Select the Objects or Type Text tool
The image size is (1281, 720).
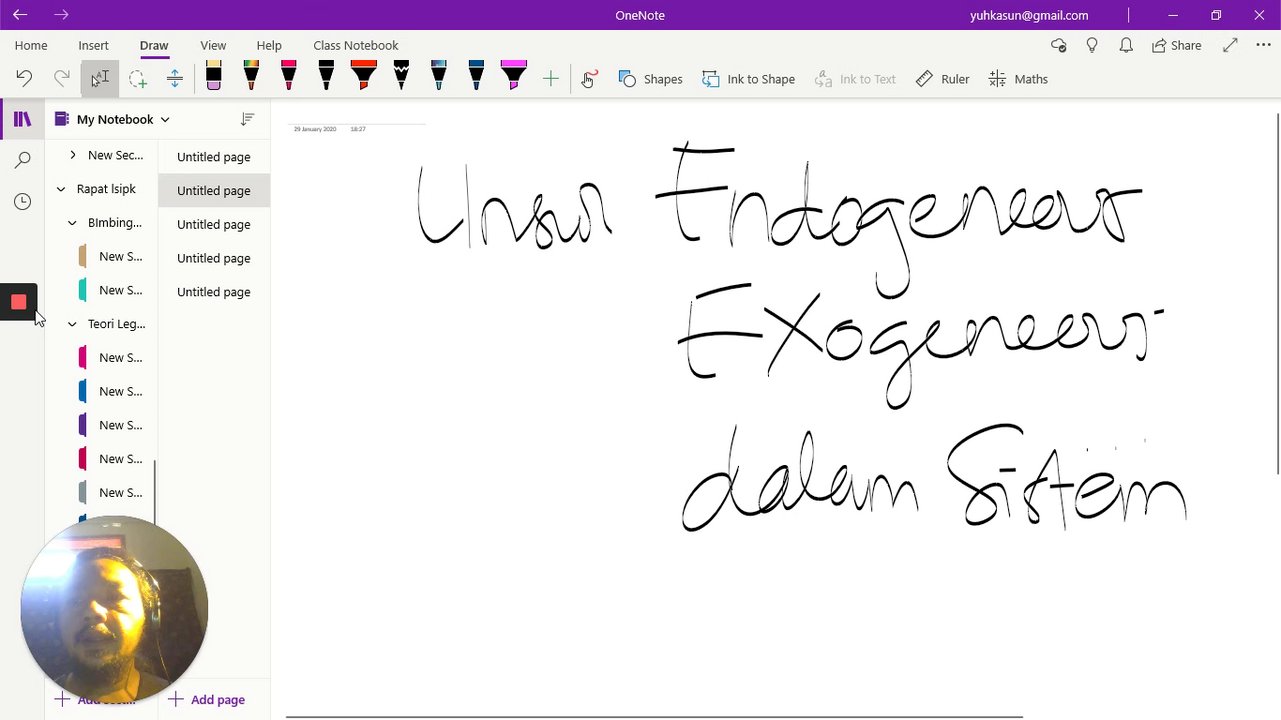99,79
